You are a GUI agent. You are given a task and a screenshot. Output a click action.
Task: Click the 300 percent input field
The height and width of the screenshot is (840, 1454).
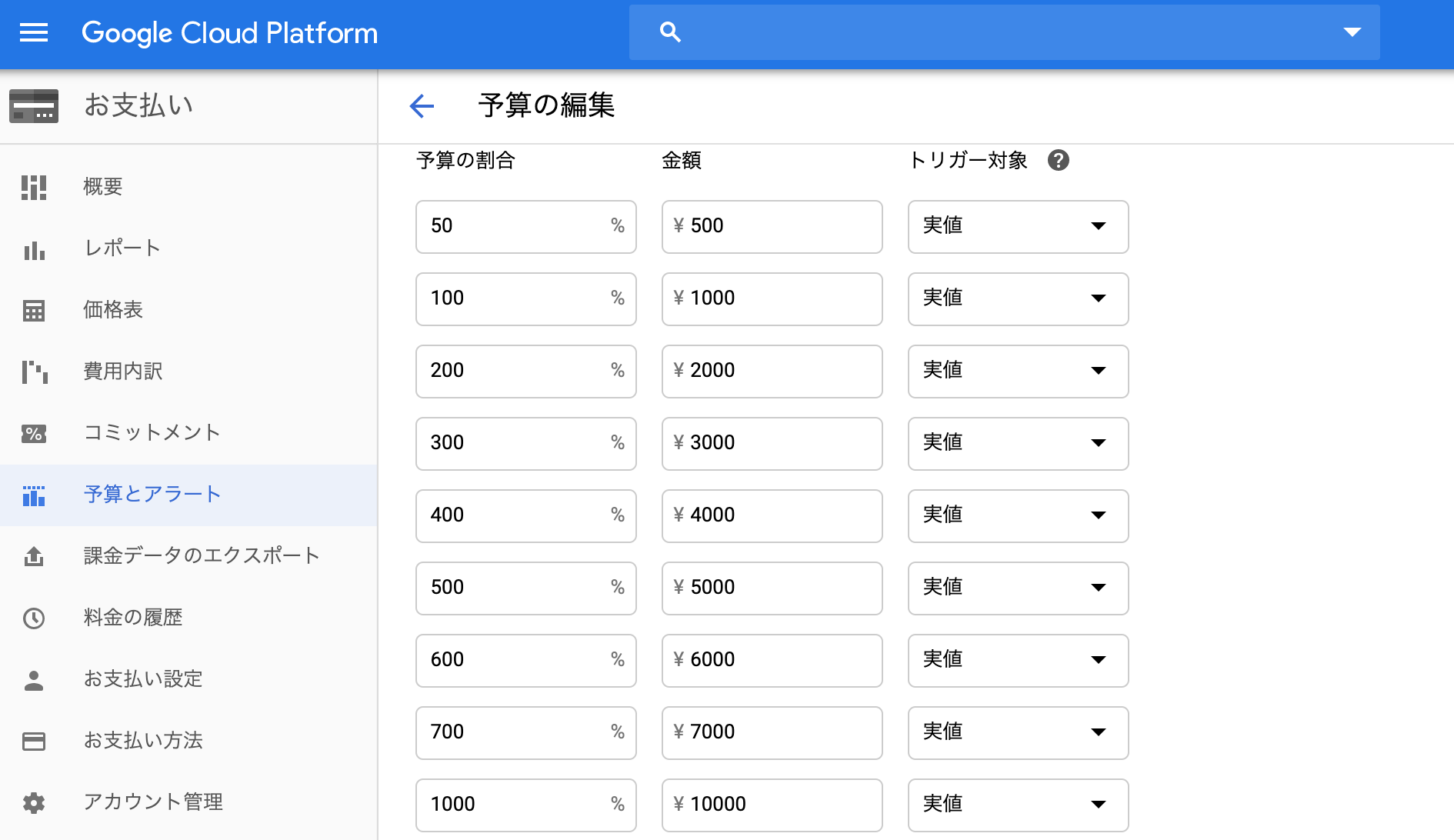[525, 444]
